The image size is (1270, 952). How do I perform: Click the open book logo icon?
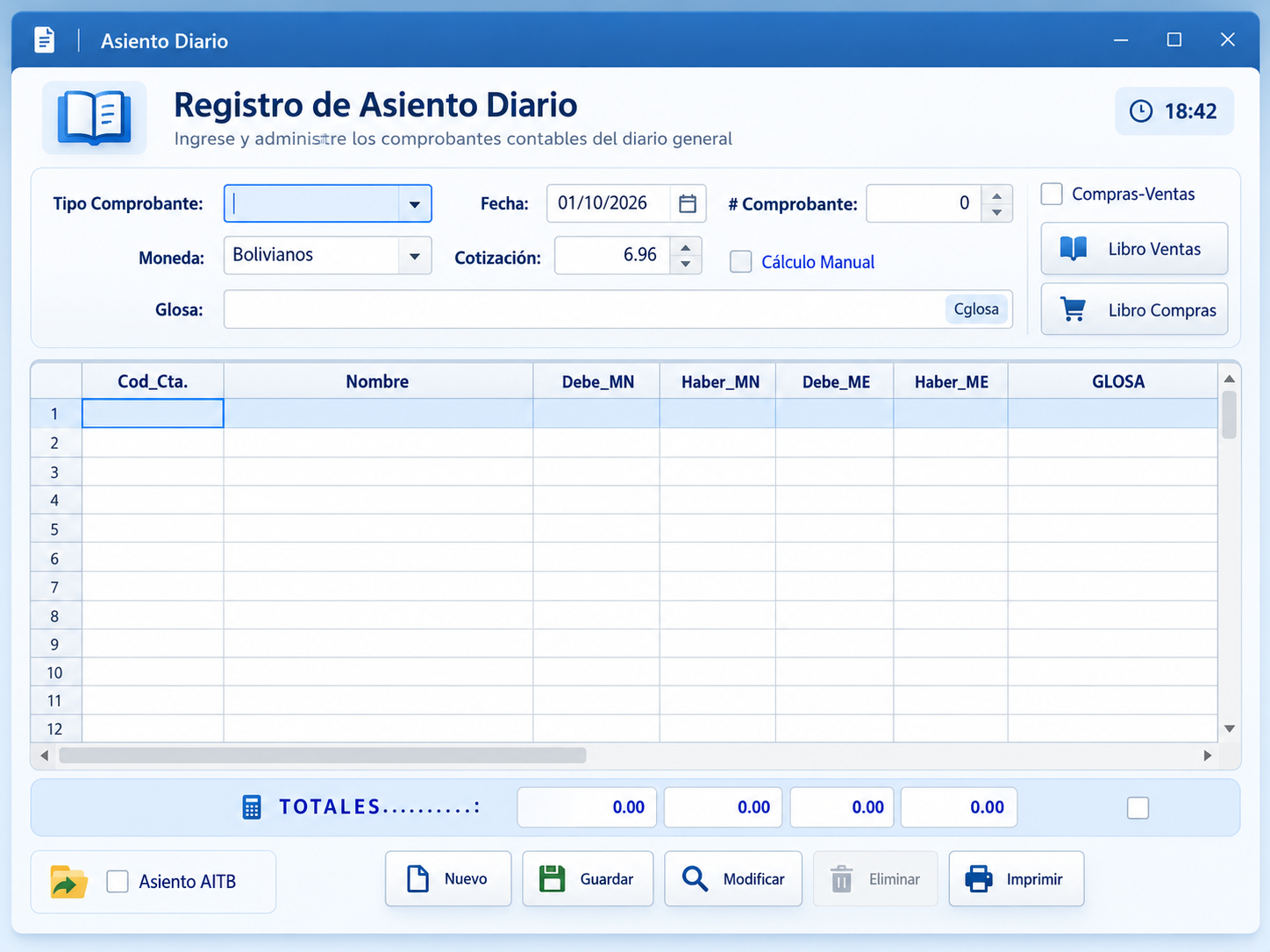pos(95,117)
